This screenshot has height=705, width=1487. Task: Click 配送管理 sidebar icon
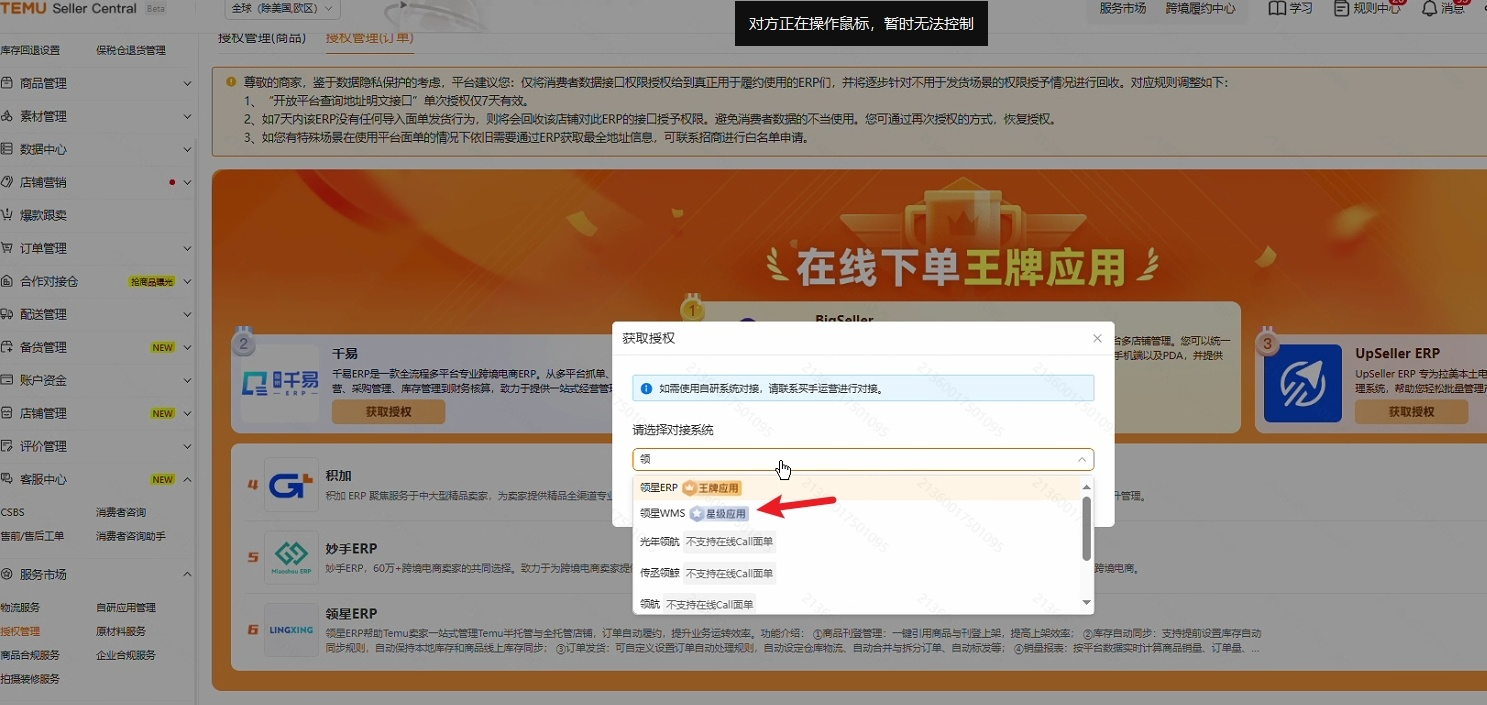click(x=7, y=314)
